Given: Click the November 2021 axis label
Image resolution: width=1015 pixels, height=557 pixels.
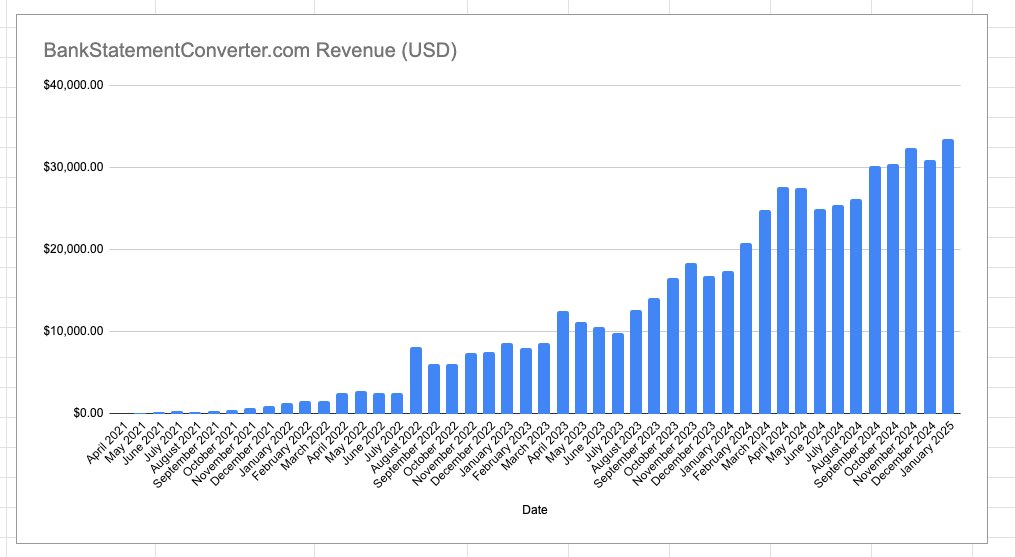Looking at the screenshot, I should coord(223,454).
